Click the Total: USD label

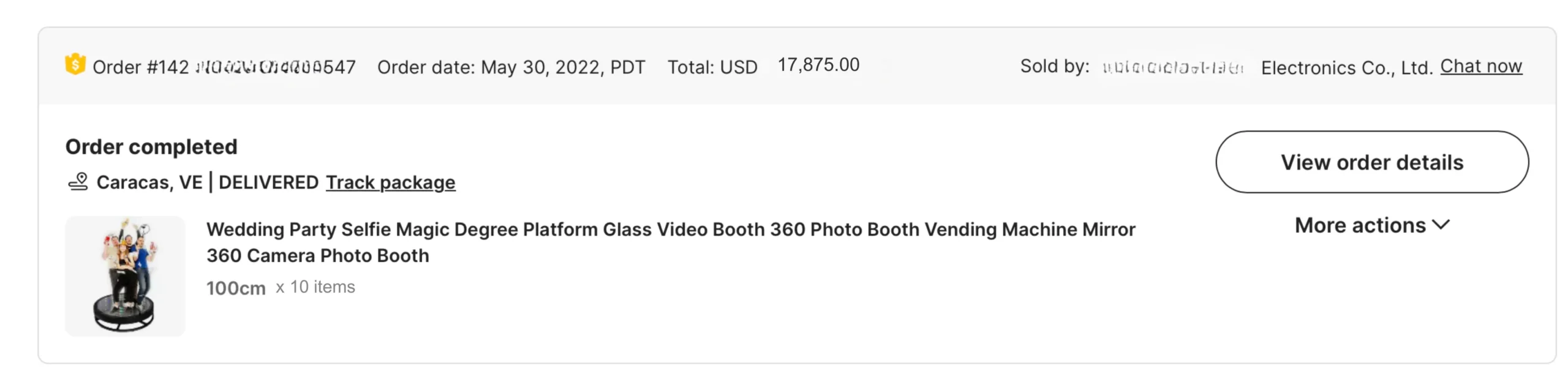712,67
